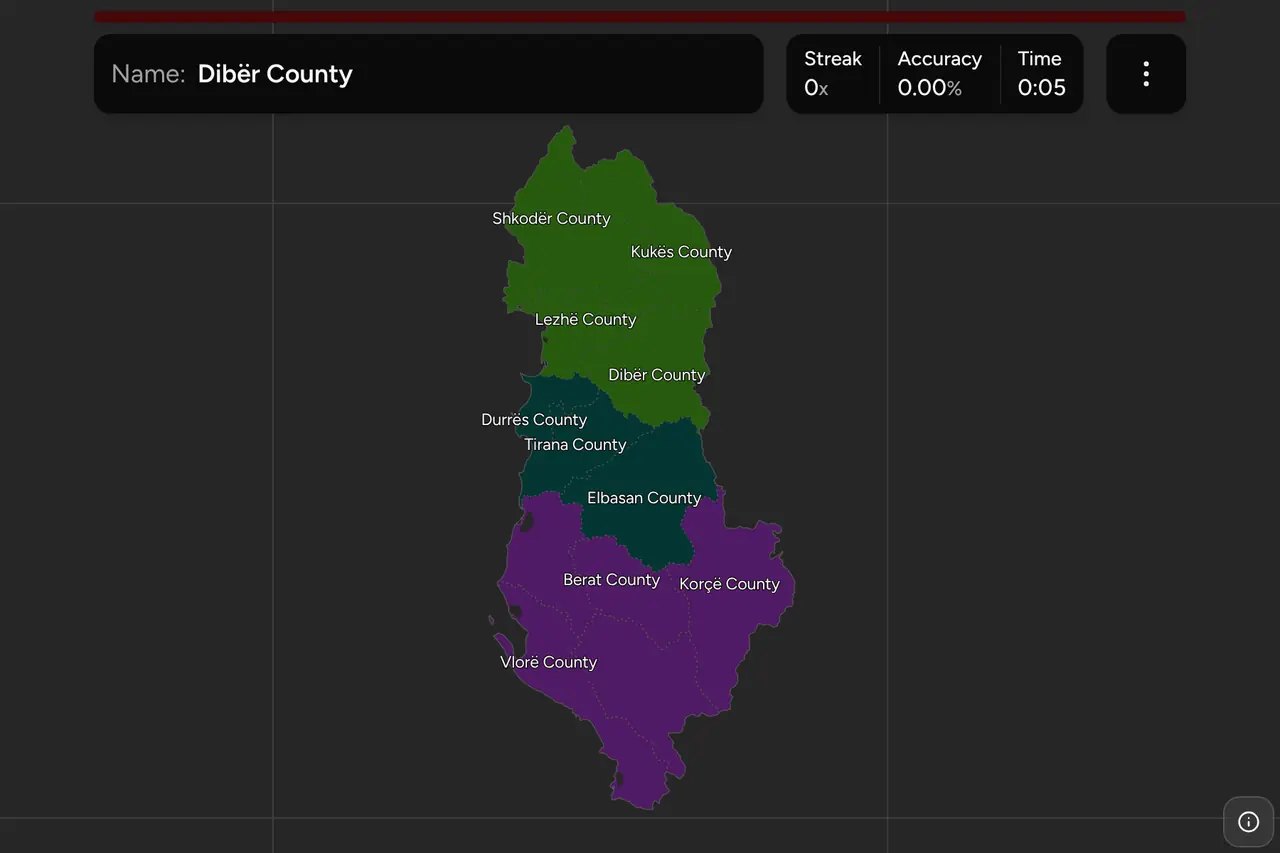Click the Dibër County name in the prompt

pyautogui.click(x=275, y=74)
